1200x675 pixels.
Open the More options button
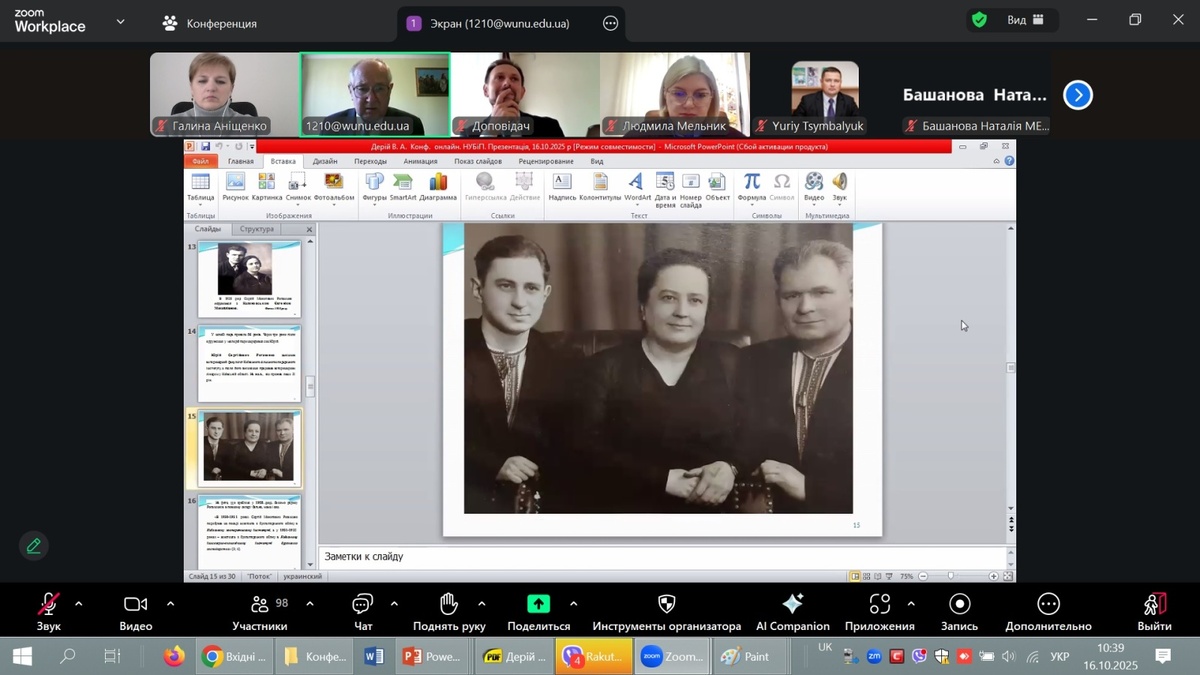(1048, 605)
